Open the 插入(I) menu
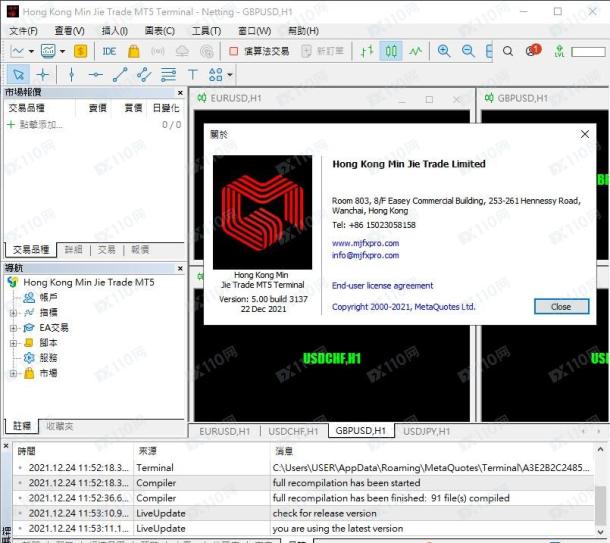The image size is (610, 543). (115, 31)
